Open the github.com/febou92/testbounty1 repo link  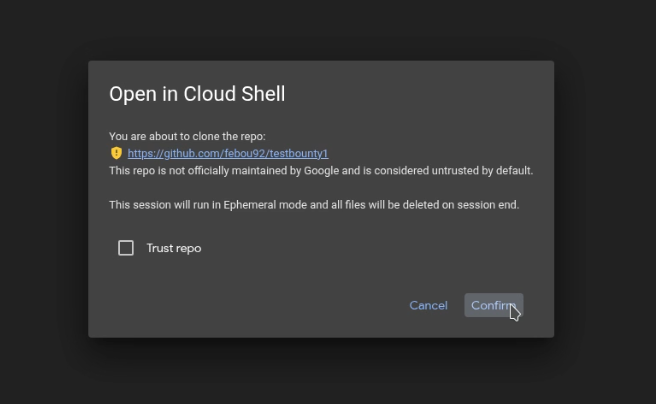228,153
